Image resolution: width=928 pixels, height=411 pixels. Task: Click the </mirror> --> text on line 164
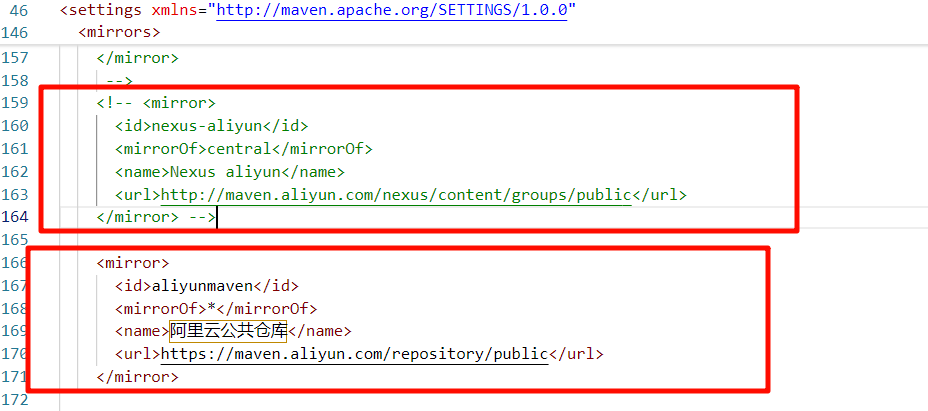coord(156,217)
